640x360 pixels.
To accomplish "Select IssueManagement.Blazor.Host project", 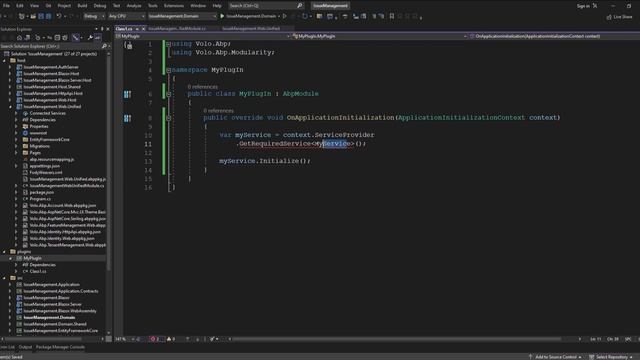I will coord(51,73).
